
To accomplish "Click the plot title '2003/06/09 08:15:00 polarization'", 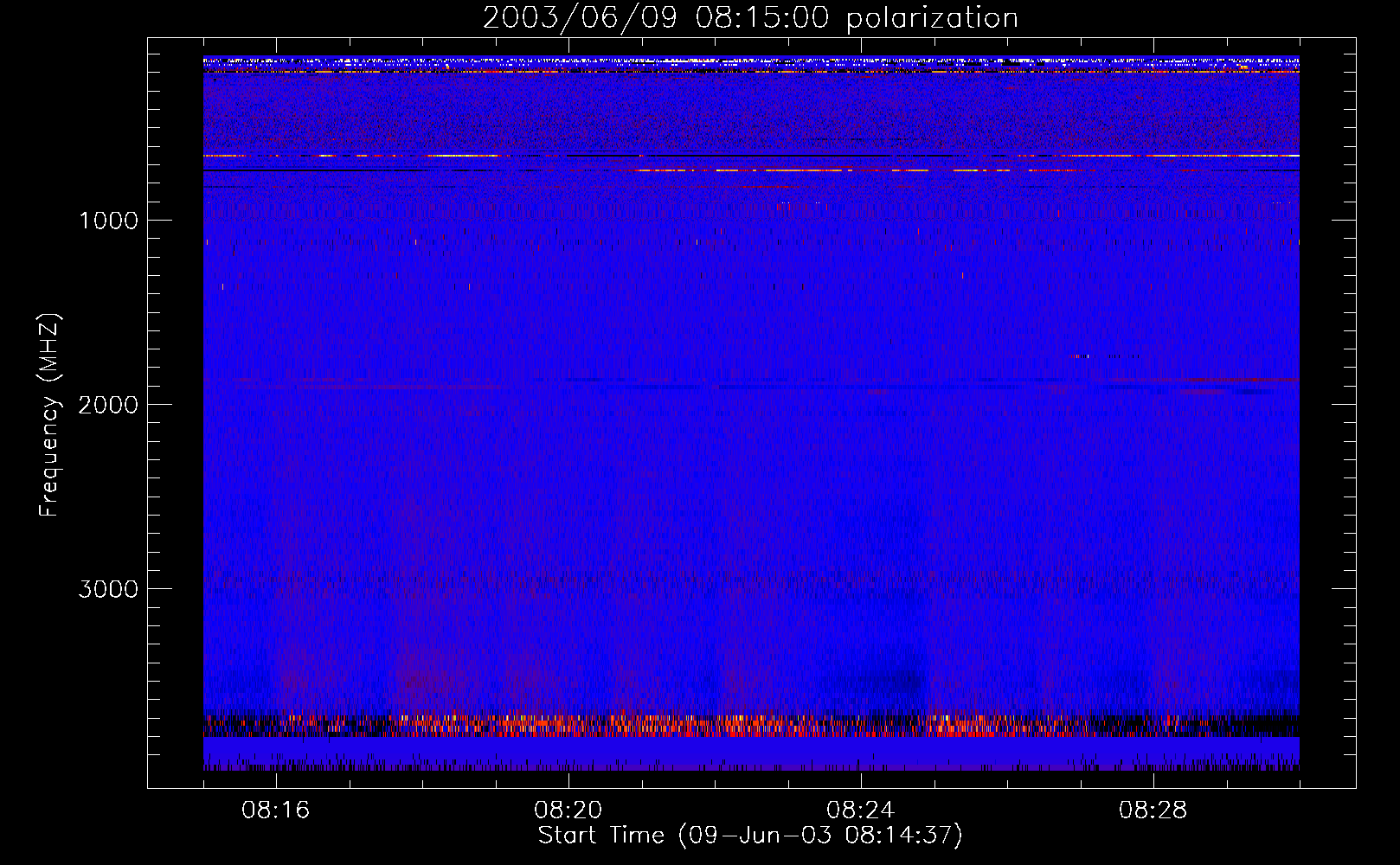I will click(750, 17).
